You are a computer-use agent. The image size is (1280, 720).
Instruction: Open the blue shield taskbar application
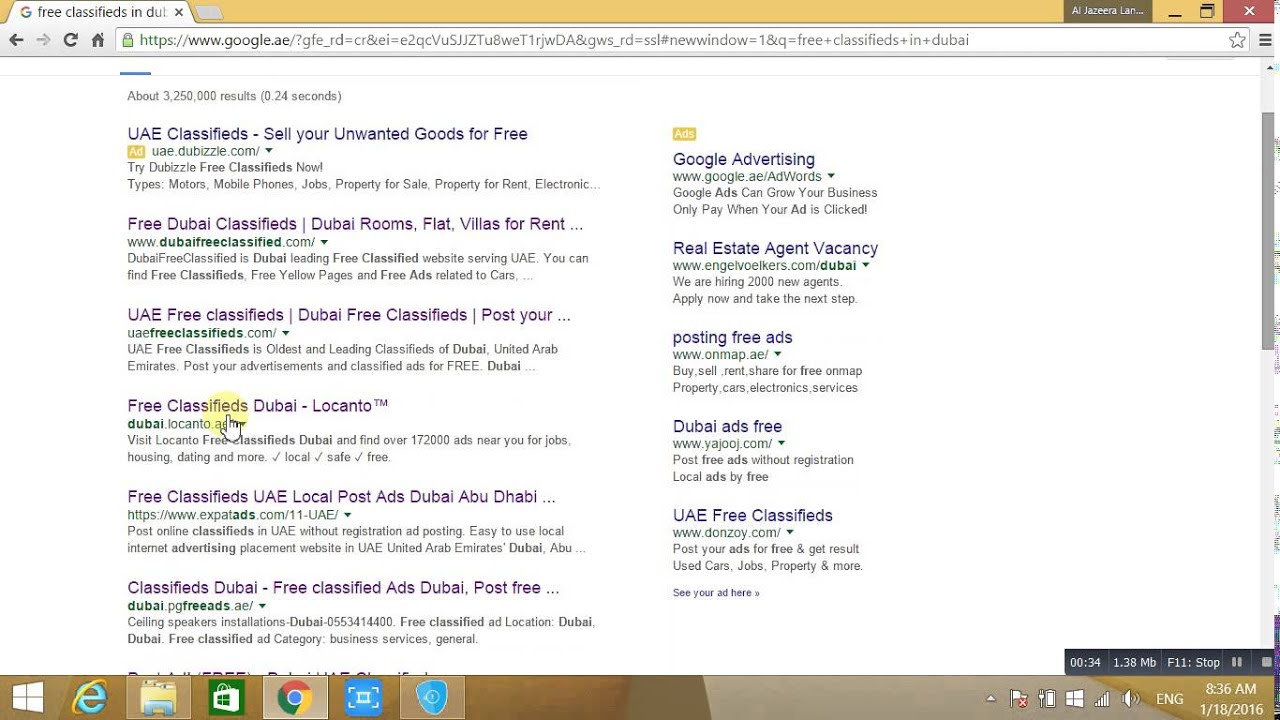click(432, 697)
